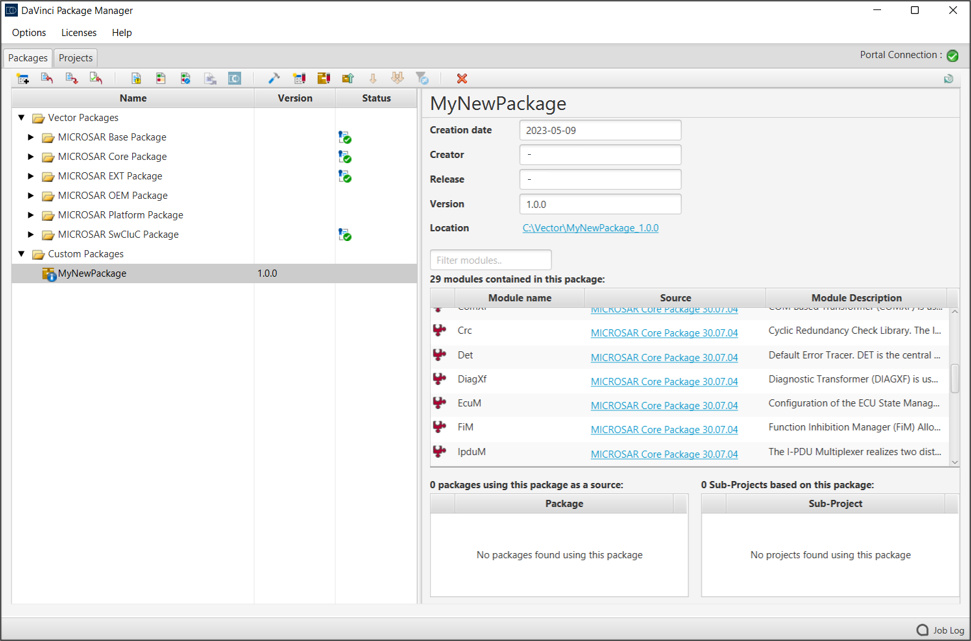Click the document icon with red up arrow
The width and height of the screenshot is (971, 641).
pyautogui.click(x=47, y=79)
